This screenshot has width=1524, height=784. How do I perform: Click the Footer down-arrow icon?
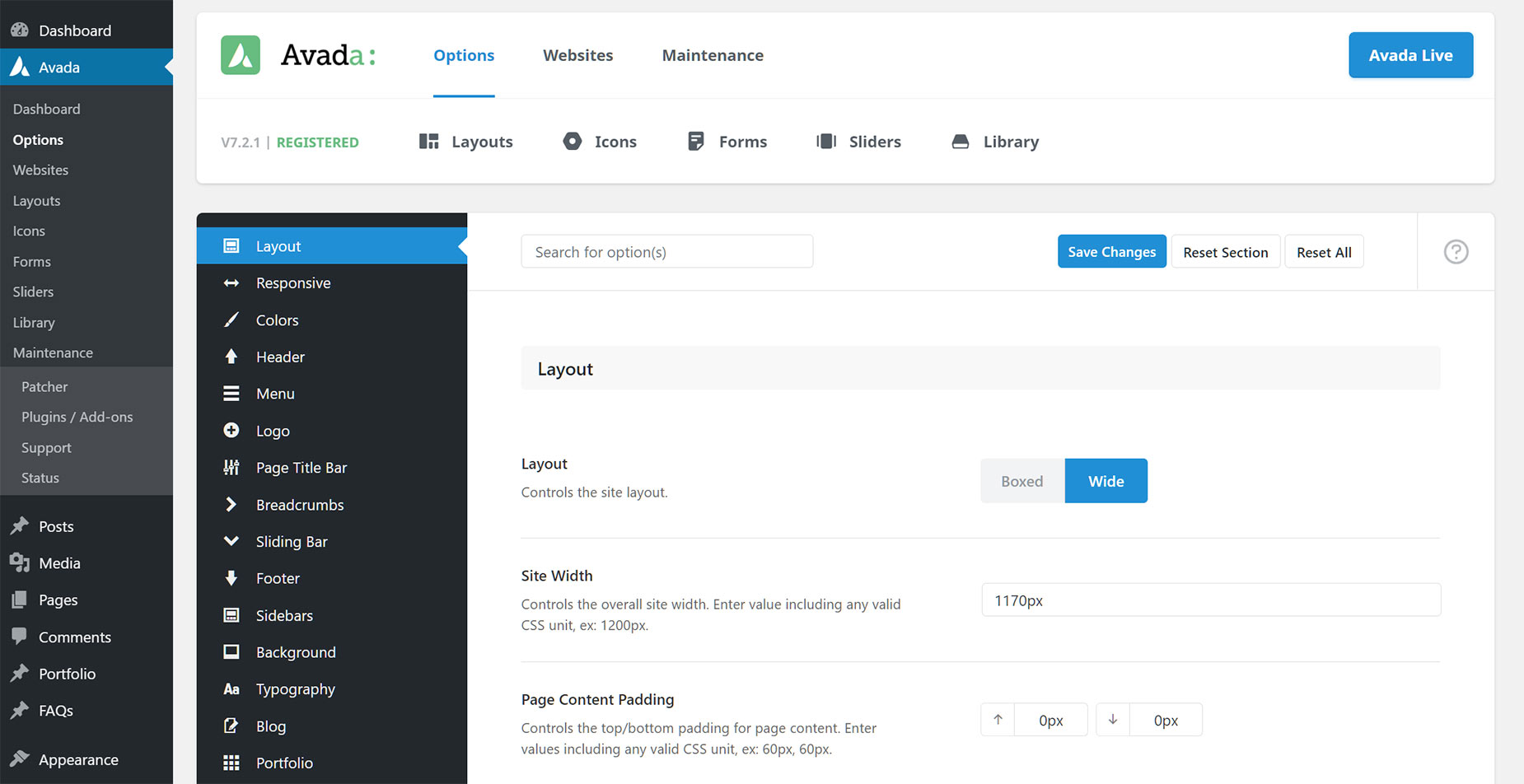[231, 578]
